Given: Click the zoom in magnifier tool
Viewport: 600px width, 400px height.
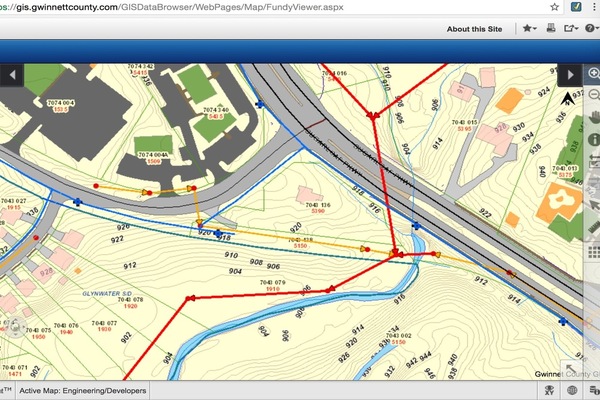Looking at the screenshot, I should [x=593, y=74].
